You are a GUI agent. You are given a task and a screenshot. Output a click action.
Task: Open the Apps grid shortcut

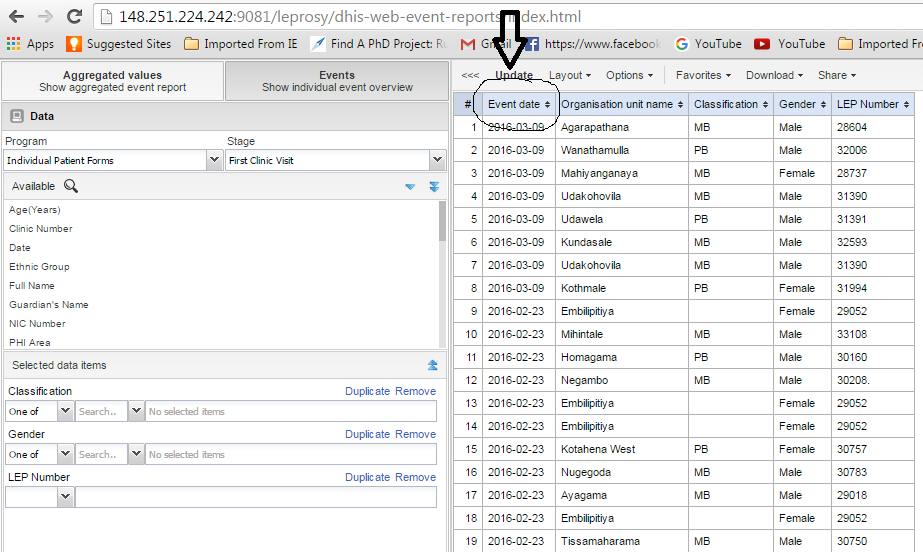[x=30, y=44]
